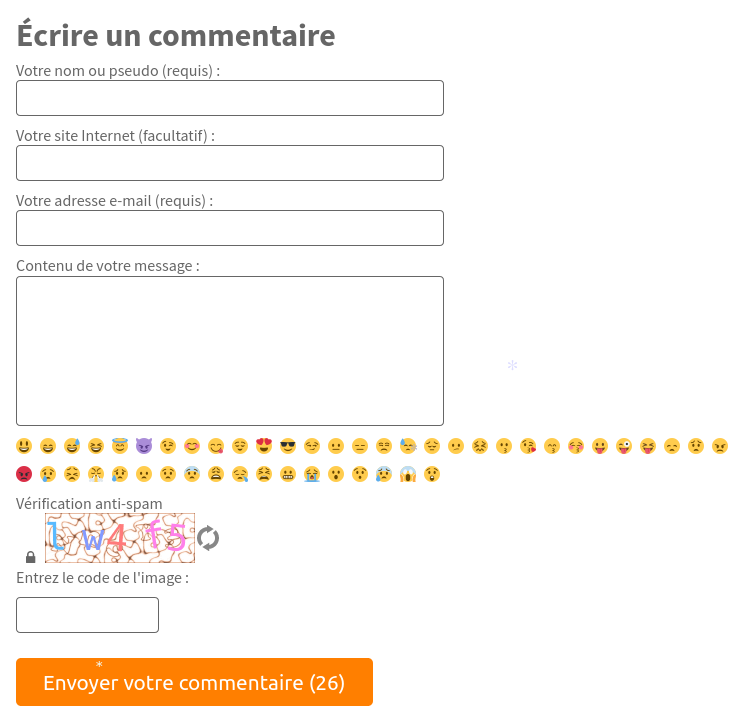Insert the heart-eyes emoji
The height and width of the screenshot is (713, 739).
(x=264, y=446)
